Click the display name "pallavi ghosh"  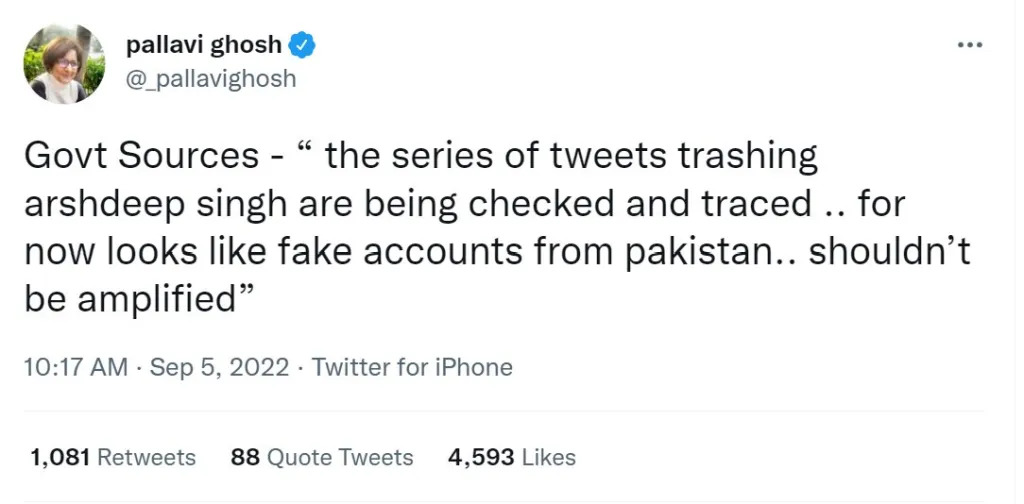point(204,45)
